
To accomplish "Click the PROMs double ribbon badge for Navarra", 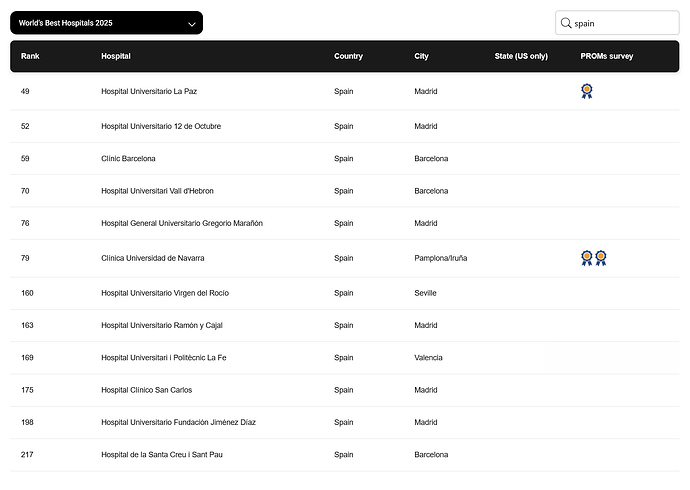I will click(594, 258).
